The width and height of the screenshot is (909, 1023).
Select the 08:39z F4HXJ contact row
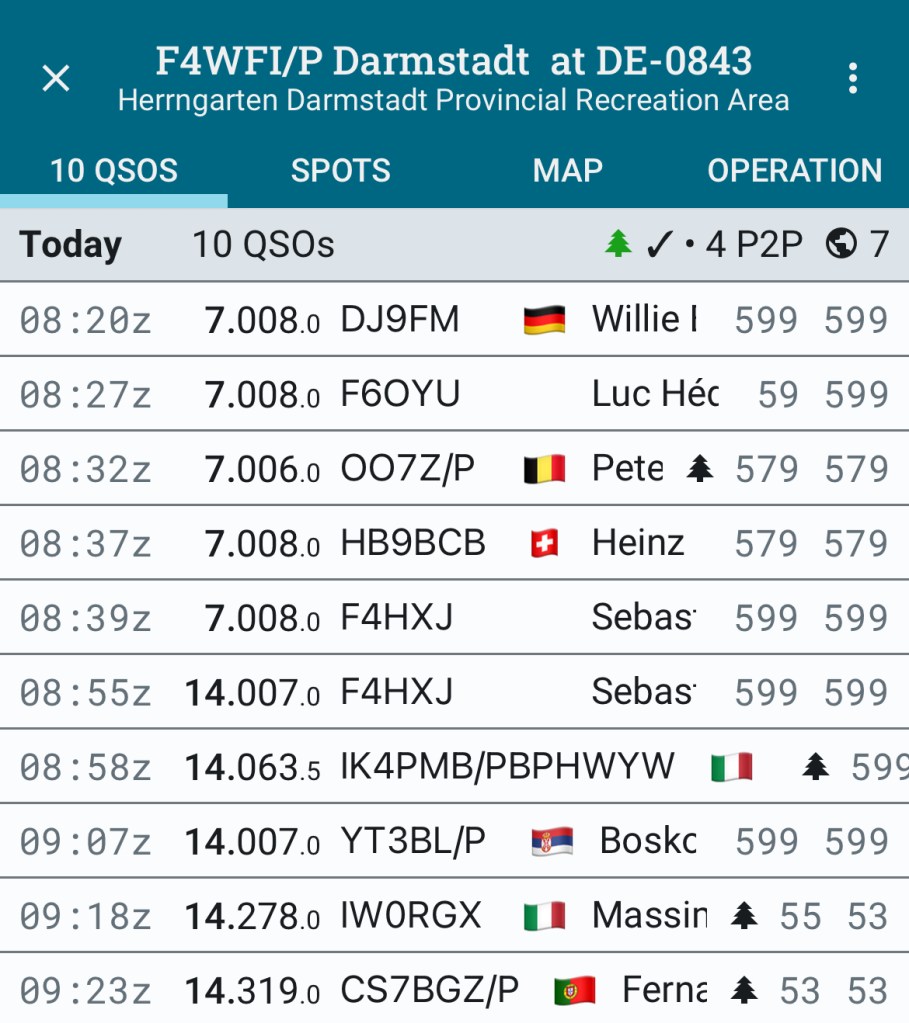click(400, 618)
